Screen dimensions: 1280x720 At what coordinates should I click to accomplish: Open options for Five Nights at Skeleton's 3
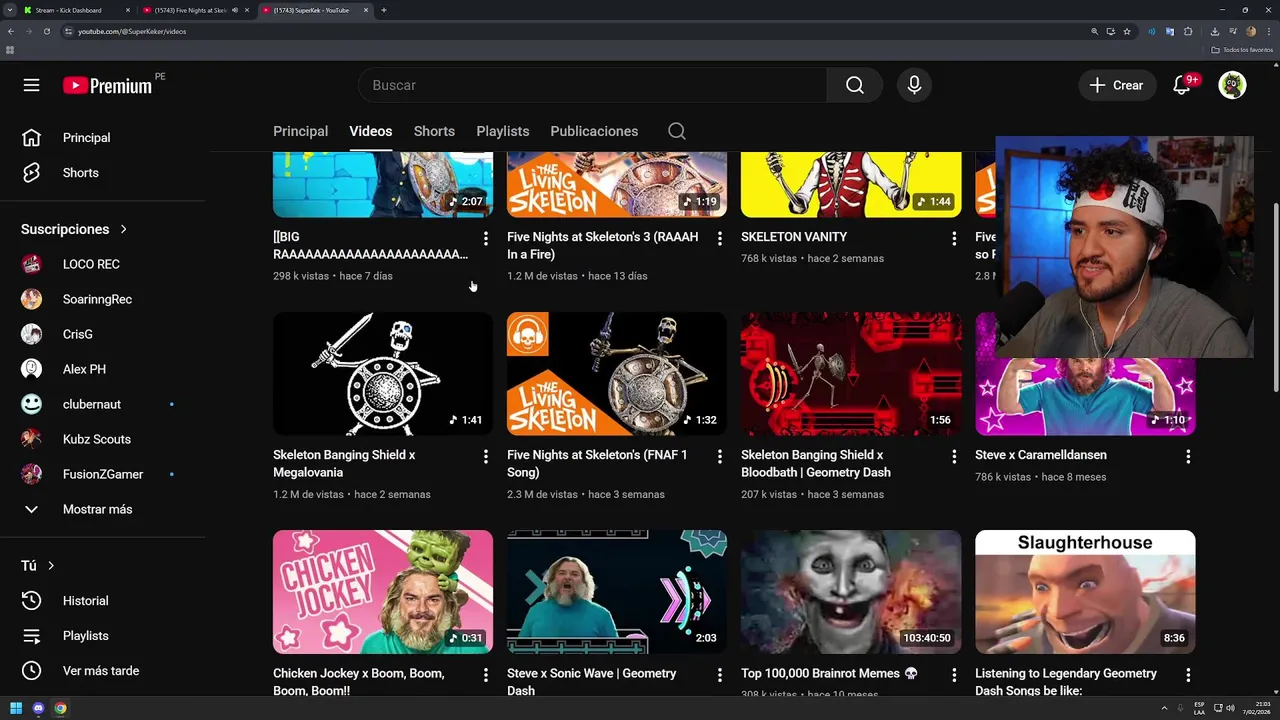click(x=720, y=238)
